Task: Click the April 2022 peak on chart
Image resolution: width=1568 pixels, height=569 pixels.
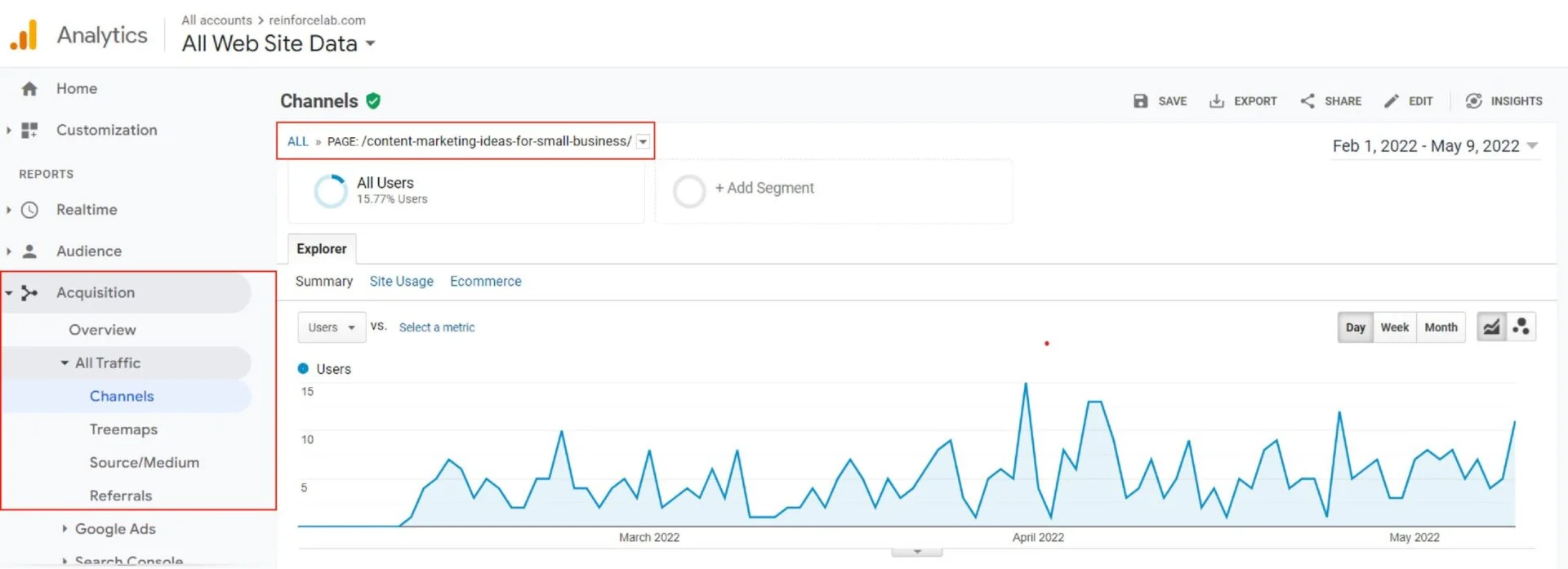Action: tap(1026, 384)
